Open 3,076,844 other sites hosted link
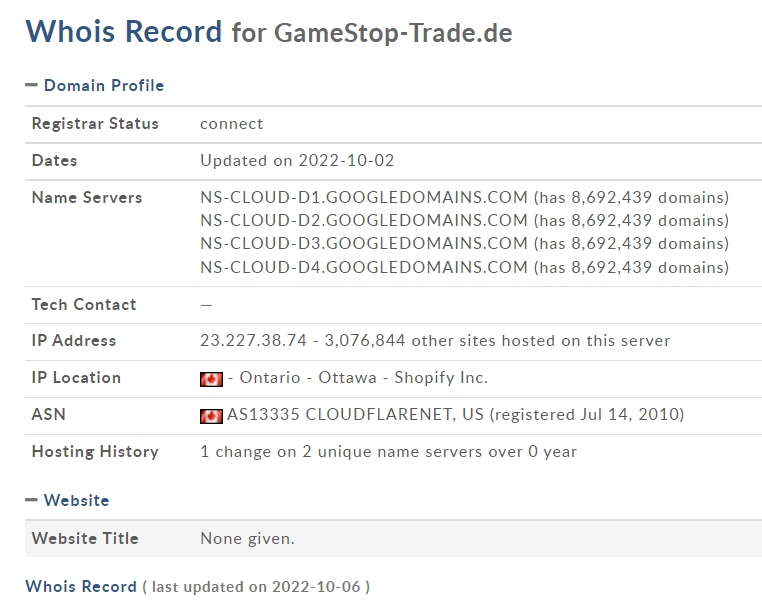Viewport: 762px width, 603px height. 497,341
